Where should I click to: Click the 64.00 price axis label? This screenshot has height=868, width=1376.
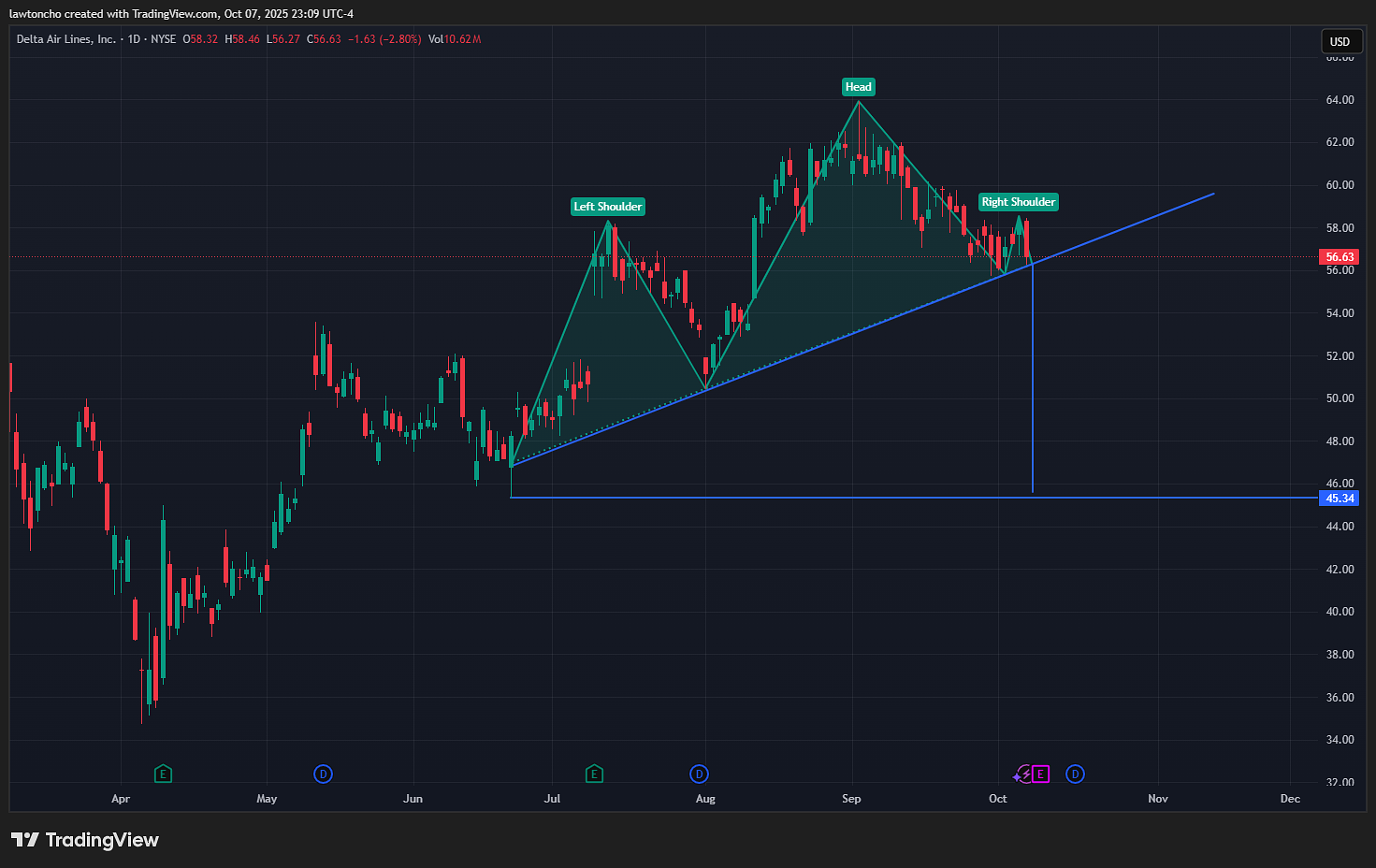click(1340, 100)
